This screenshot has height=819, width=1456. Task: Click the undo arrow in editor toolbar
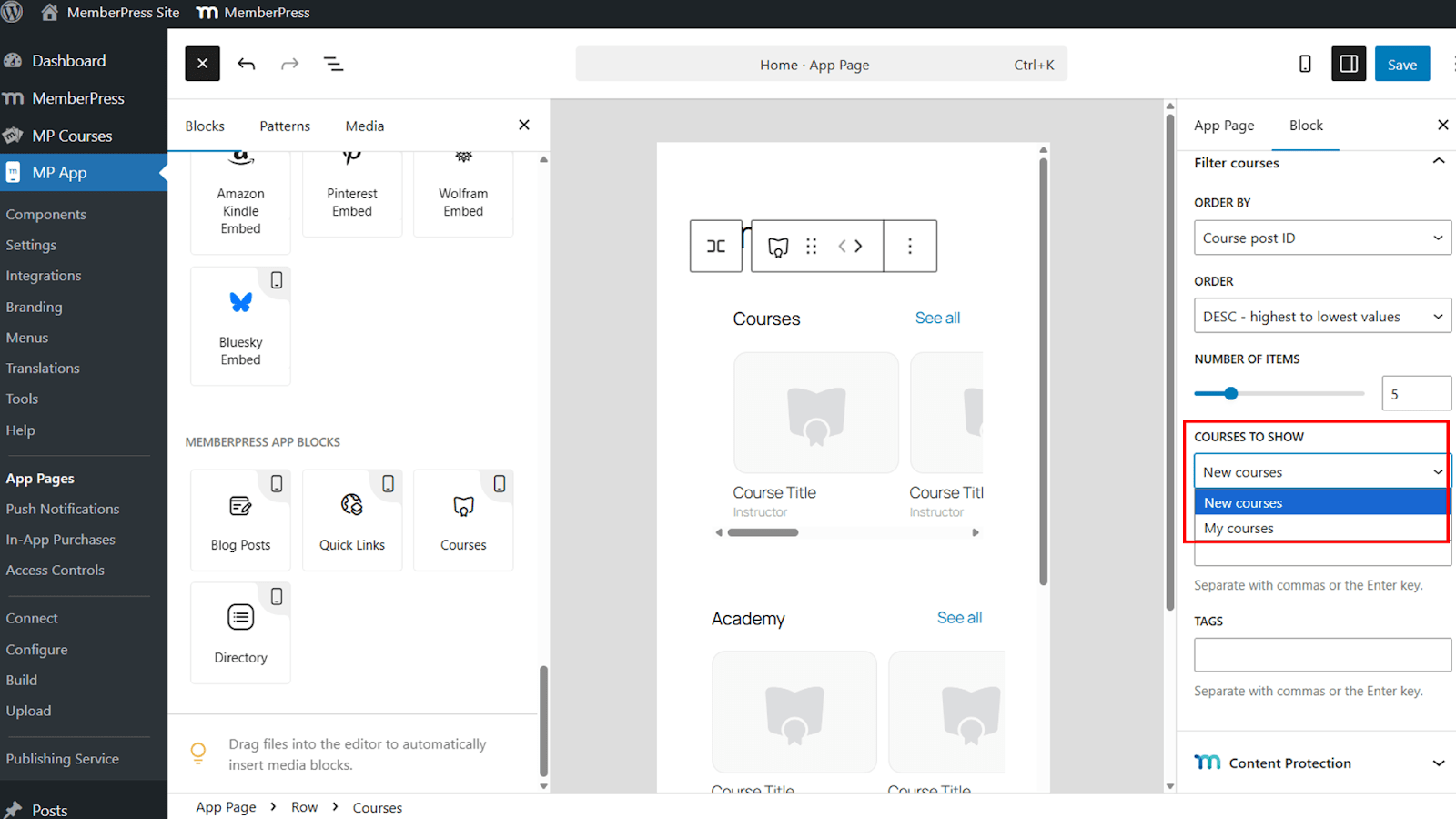pos(246,64)
